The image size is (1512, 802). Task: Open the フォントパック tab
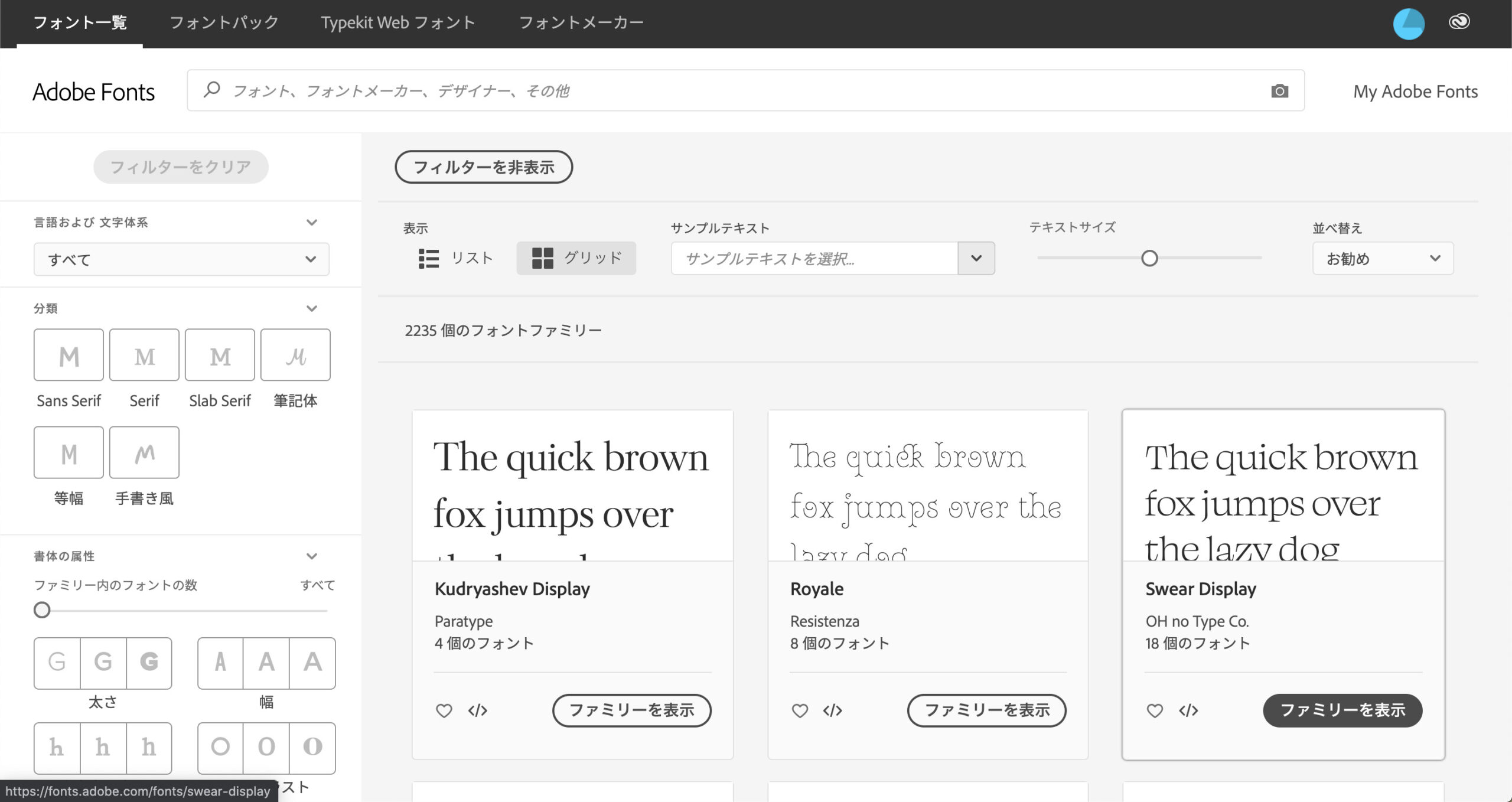point(224,22)
